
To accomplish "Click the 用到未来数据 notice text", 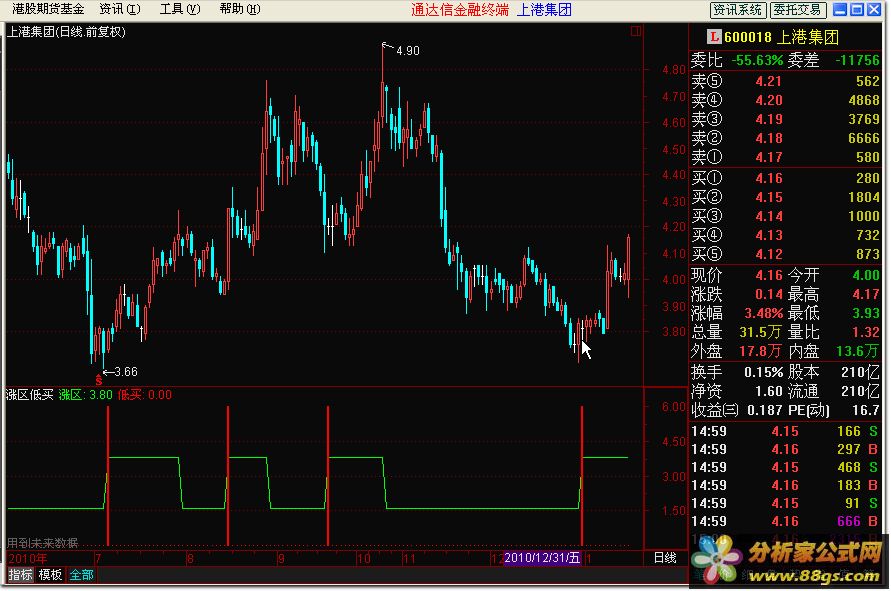I will [42, 543].
